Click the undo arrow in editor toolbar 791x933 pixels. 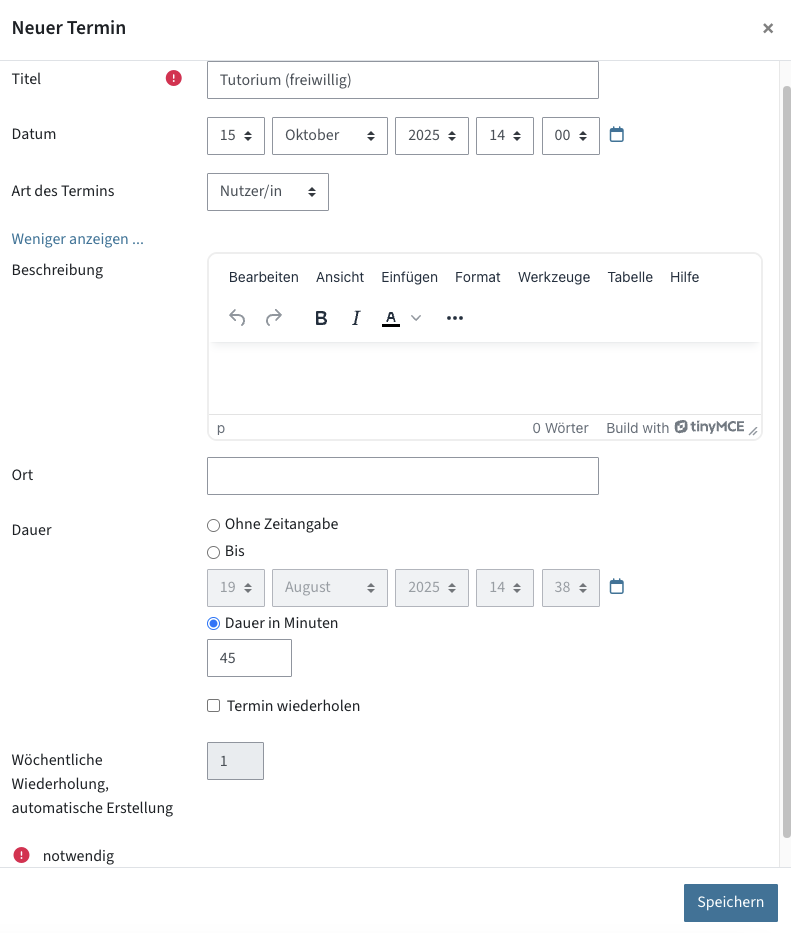pyautogui.click(x=237, y=318)
